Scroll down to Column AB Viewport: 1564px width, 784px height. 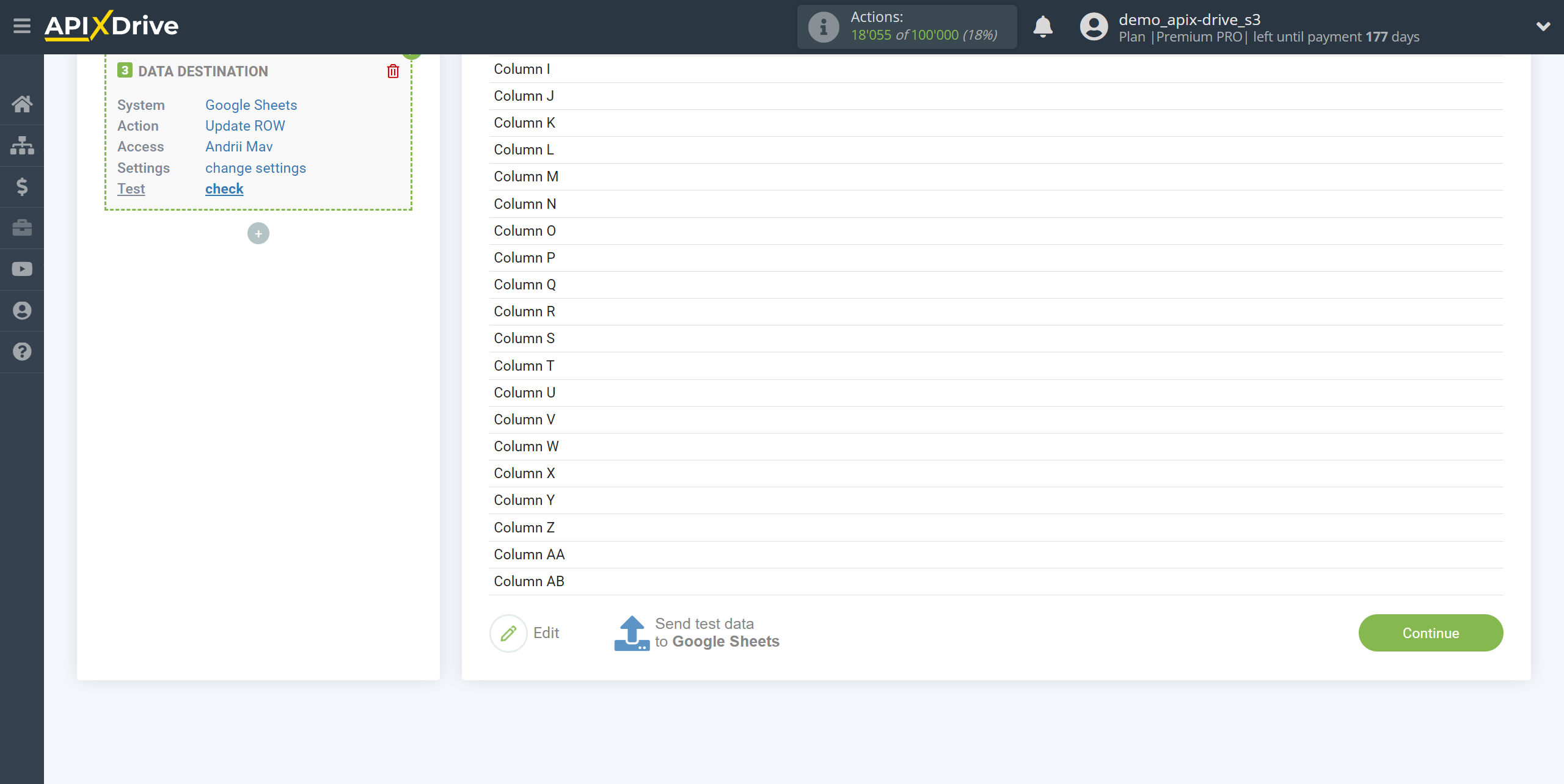point(528,581)
